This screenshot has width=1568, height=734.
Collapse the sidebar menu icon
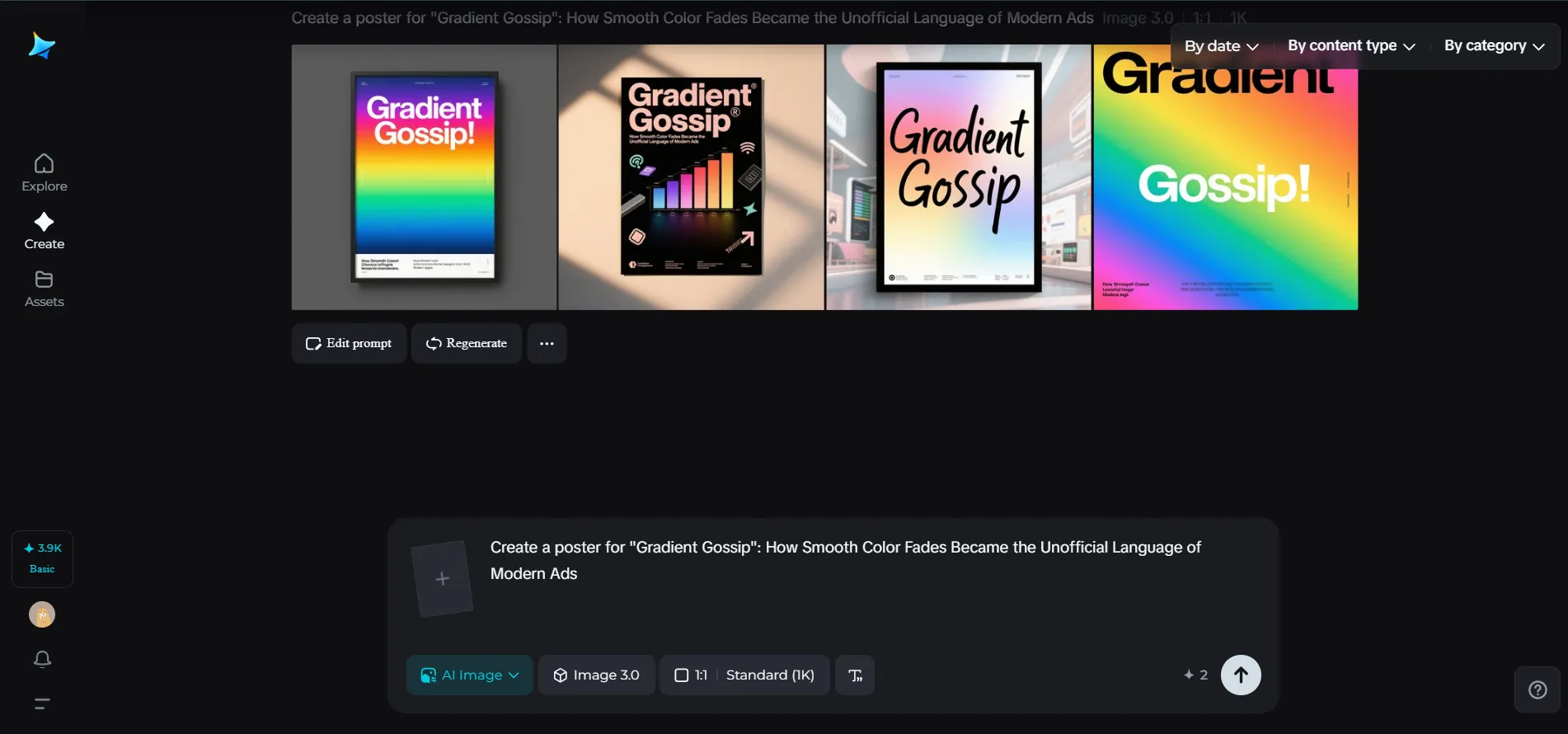[x=42, y=703]
